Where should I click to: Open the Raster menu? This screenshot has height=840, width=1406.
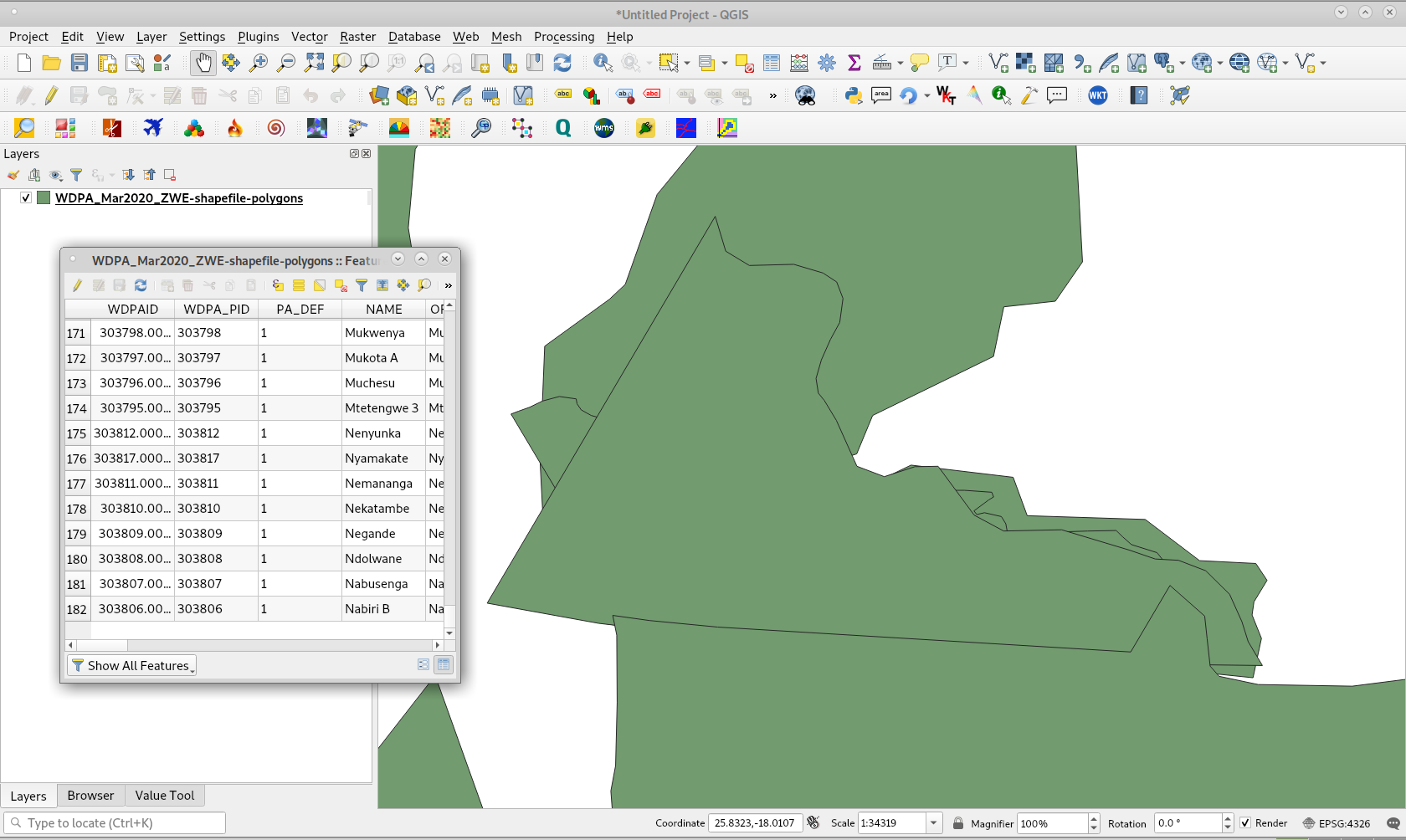[x=357, y=37]
